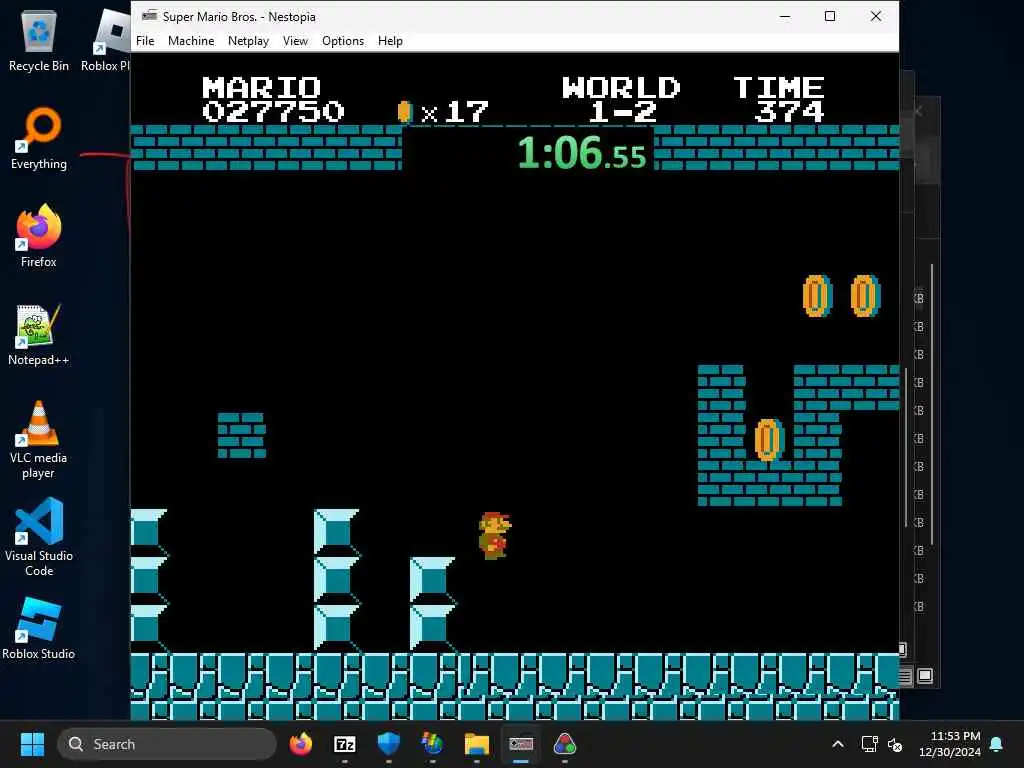Maximize the Nestopia window

(829, 16)
